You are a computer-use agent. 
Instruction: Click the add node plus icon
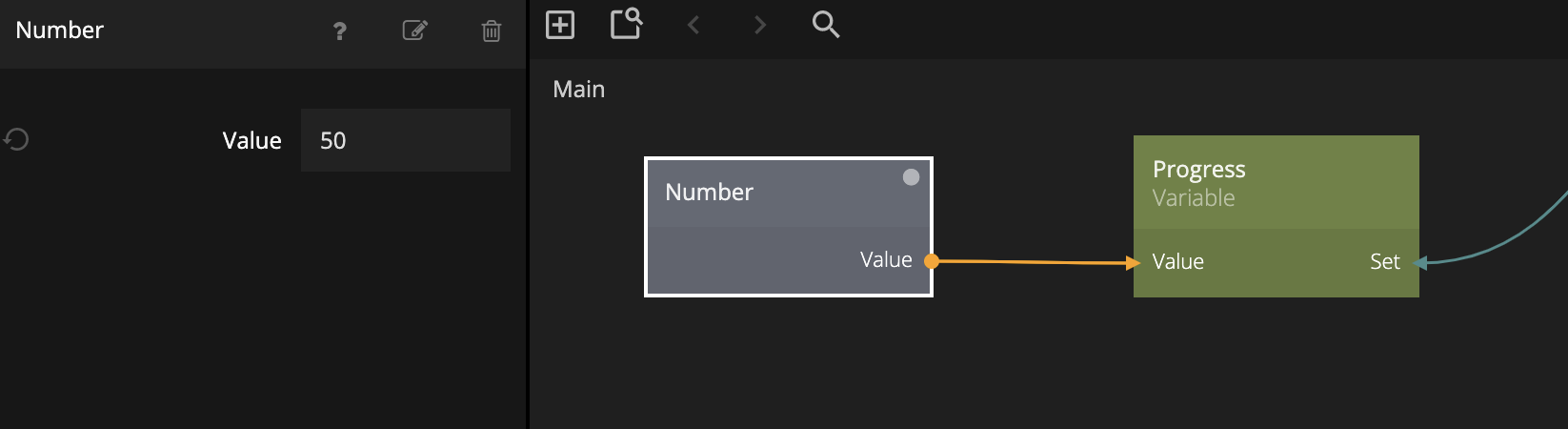click(560, 25)
